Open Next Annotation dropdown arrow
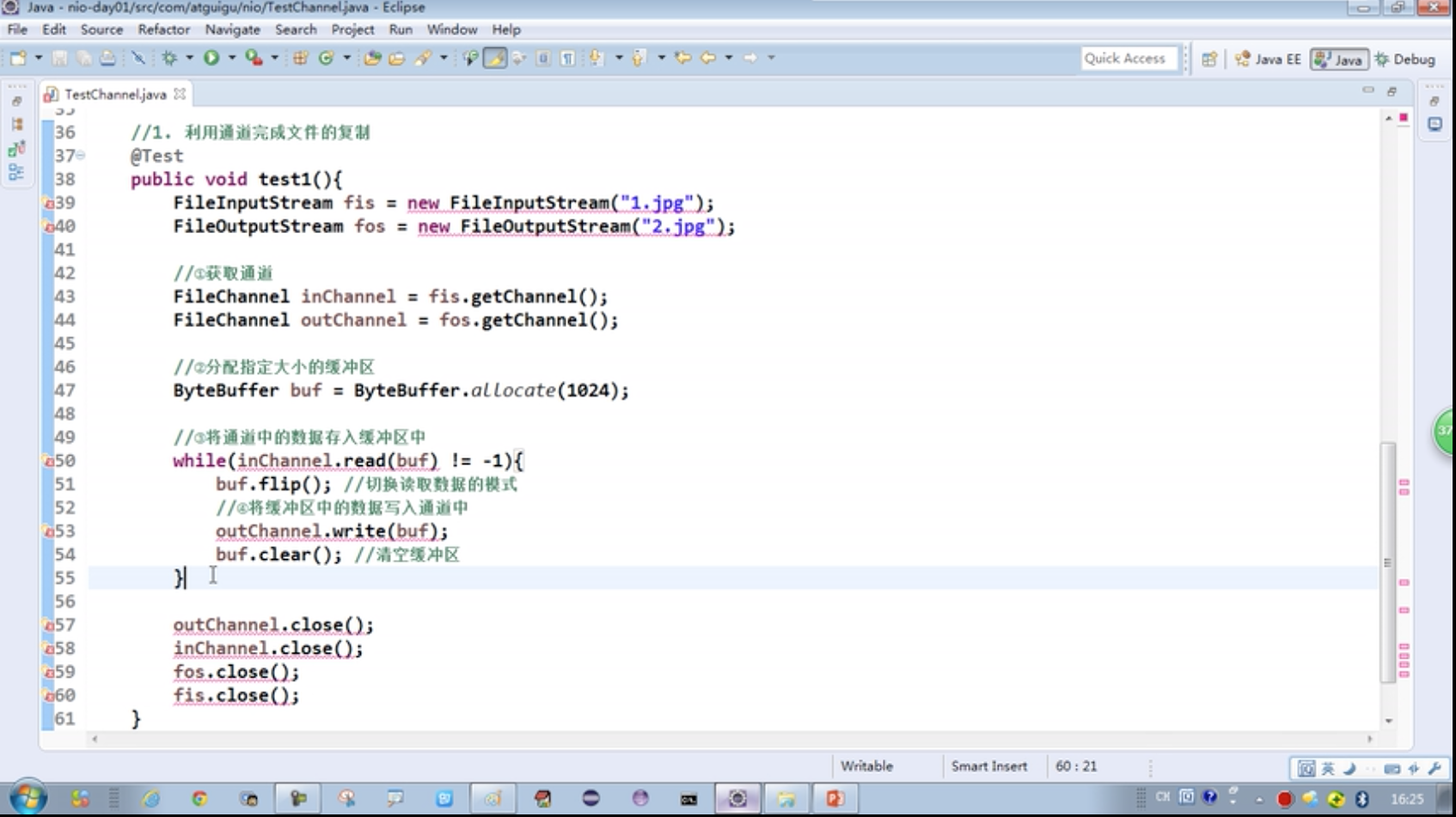This screenshot has width=1456, height=817. pyautogui.click(x=618, y=58)
